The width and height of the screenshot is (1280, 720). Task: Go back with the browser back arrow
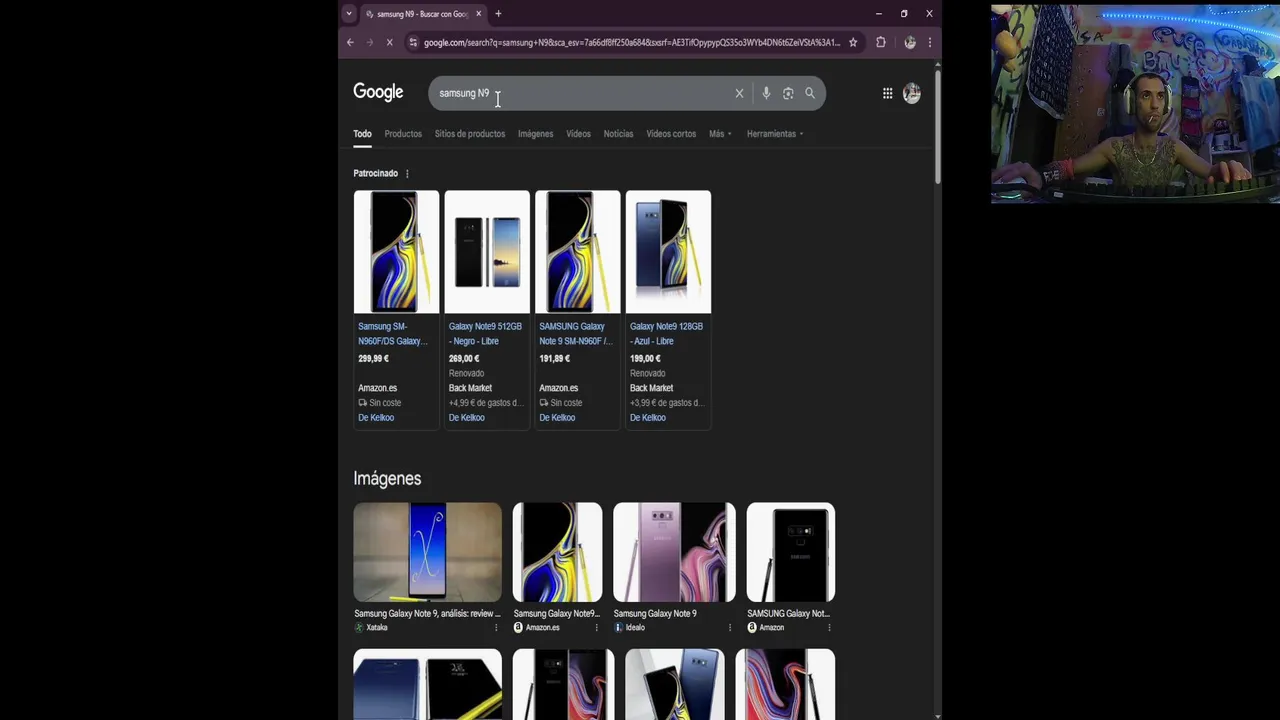tap(350, 42)
